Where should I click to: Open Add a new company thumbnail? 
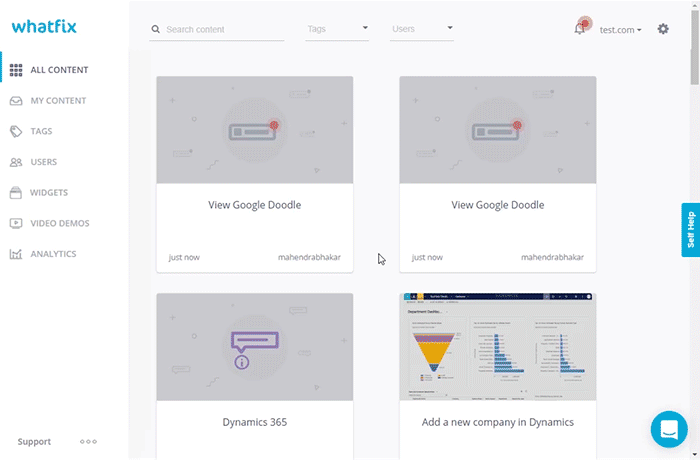(x=498, y=347)
